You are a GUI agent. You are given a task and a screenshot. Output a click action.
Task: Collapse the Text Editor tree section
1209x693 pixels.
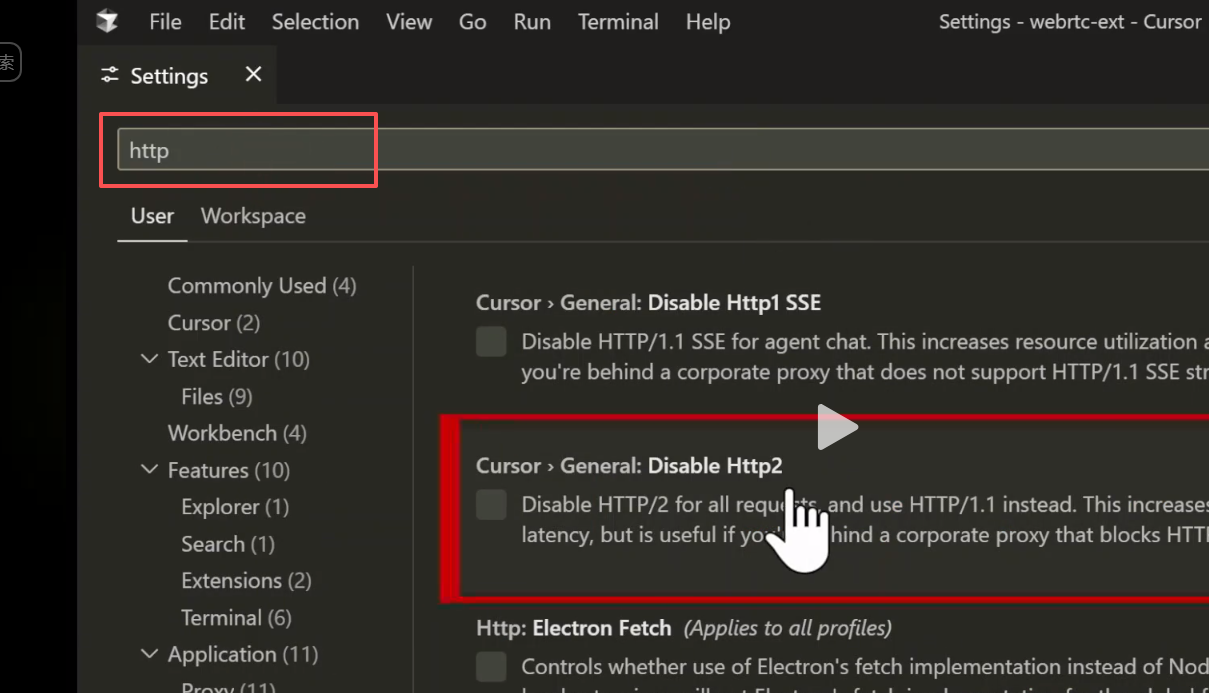(150, 359)
